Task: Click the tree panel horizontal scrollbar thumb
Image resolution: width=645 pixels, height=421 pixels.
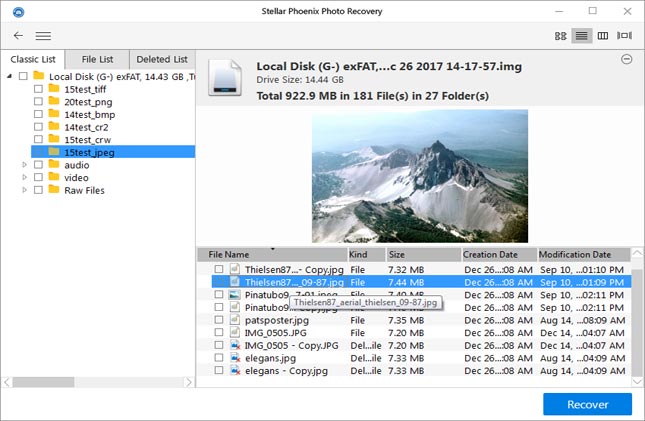Action: 43,382
